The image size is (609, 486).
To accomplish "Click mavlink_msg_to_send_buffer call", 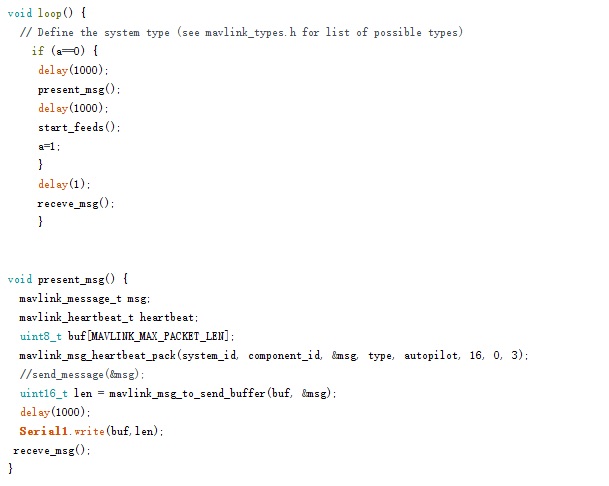I will tap(223, 394).
